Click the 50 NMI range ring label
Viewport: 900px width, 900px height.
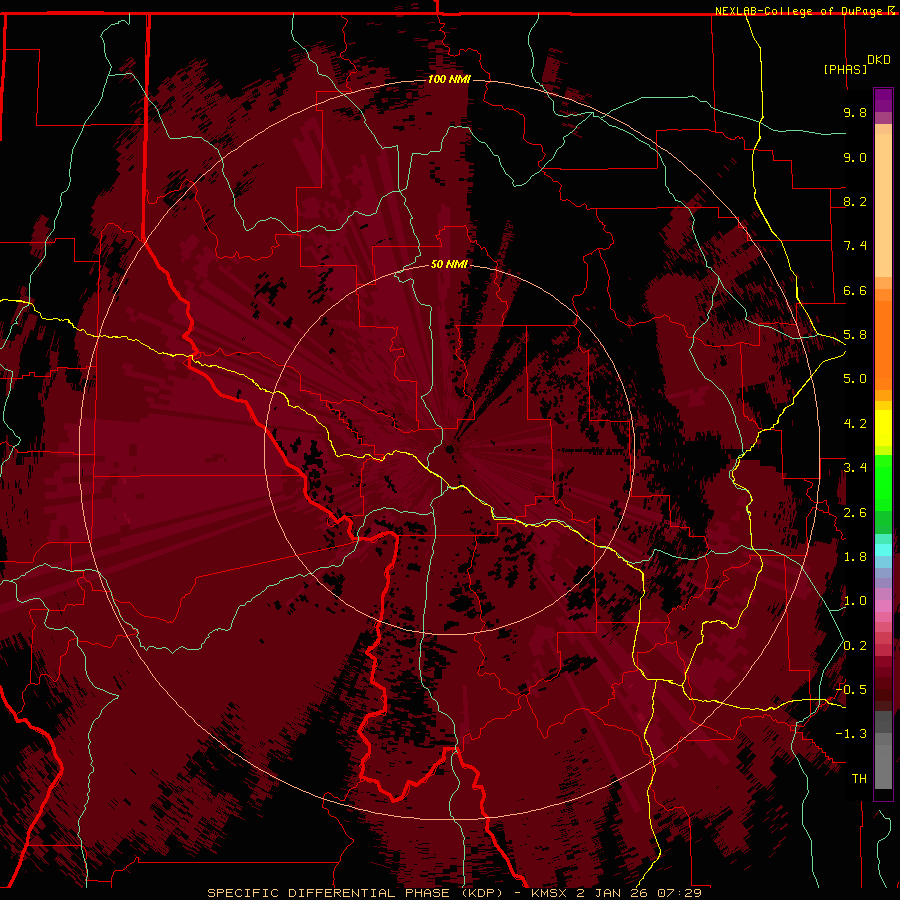pos(449,265)
